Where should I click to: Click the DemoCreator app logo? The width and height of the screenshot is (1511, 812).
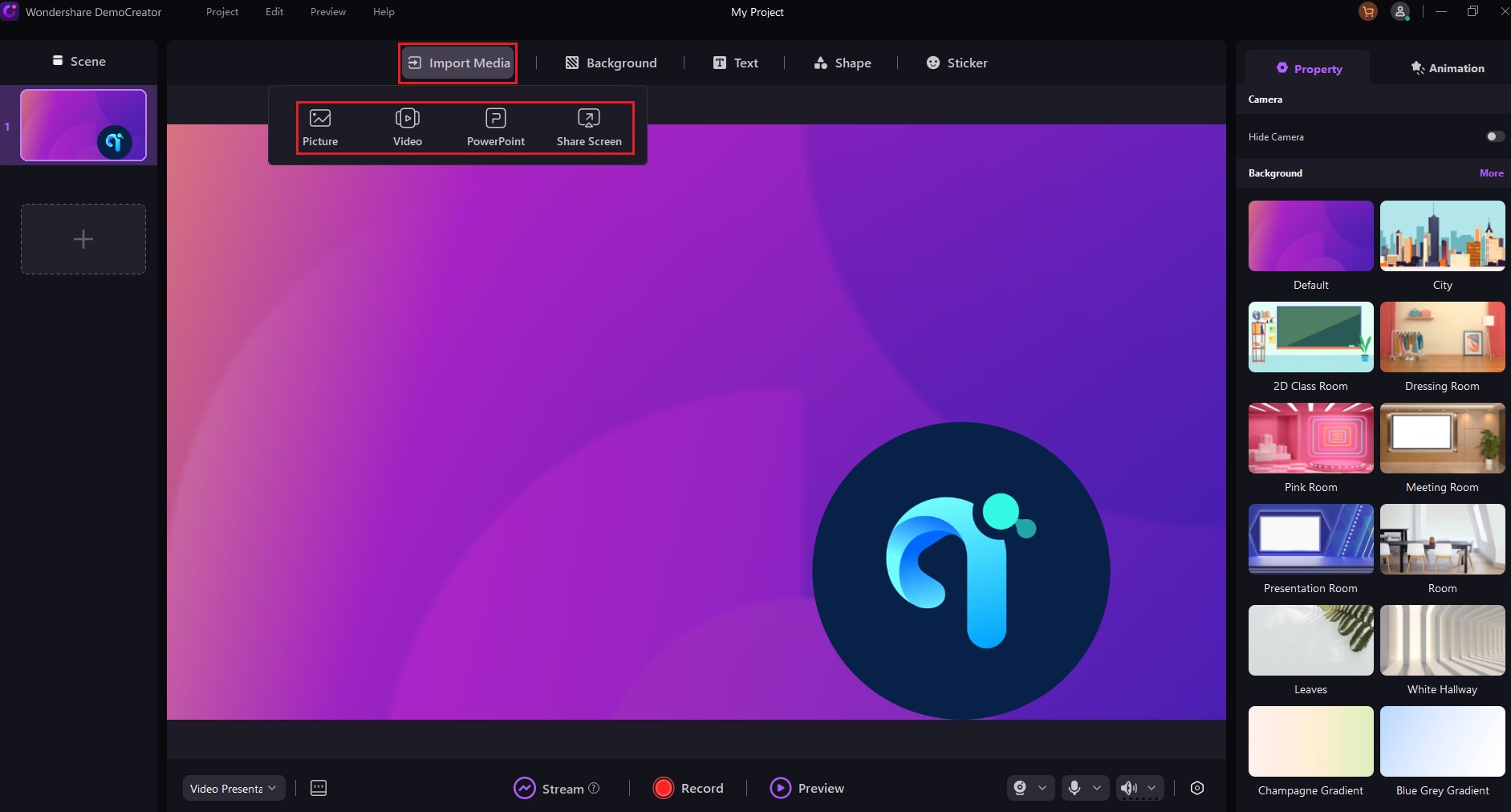click(x=10, y=11)
